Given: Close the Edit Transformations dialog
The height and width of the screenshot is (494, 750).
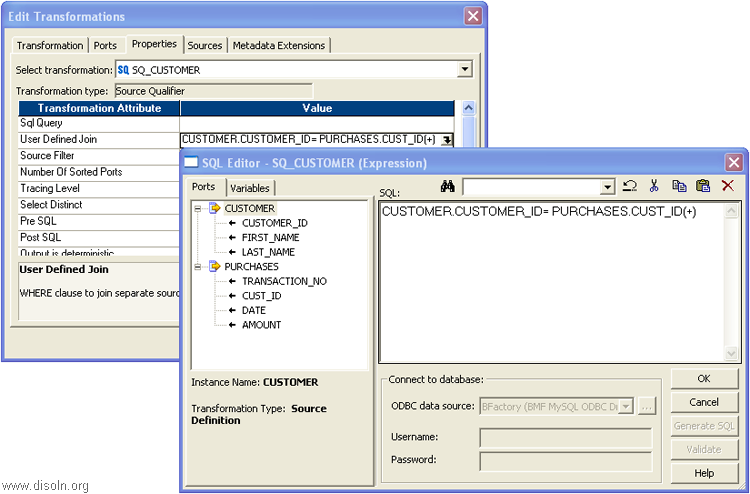Looking at the screenshot, I should coord(473,16).
